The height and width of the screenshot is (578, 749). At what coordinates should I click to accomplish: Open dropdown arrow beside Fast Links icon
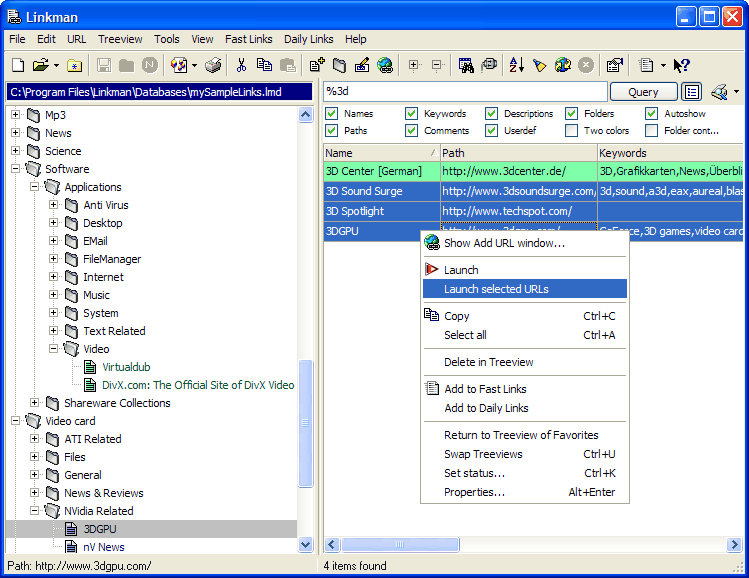coord(663,65)
